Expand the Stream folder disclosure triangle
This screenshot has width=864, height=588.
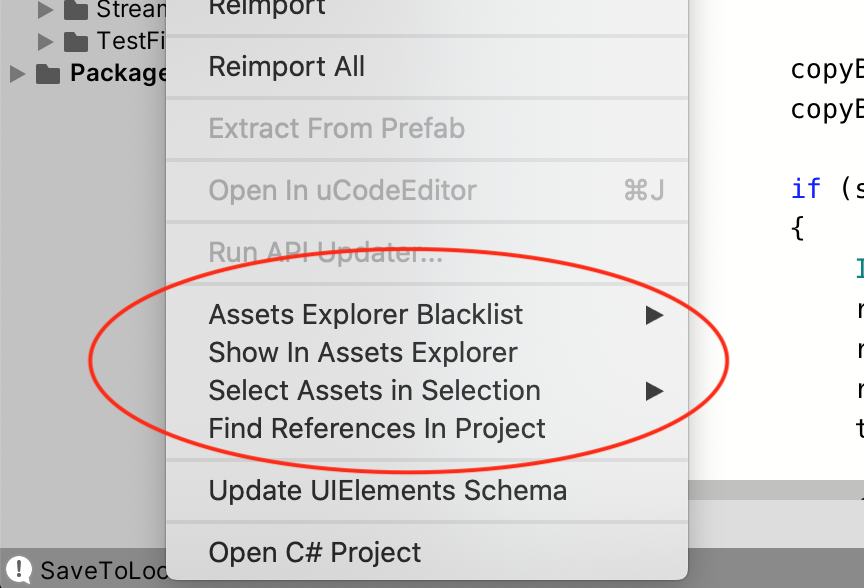tap(45, 9)
